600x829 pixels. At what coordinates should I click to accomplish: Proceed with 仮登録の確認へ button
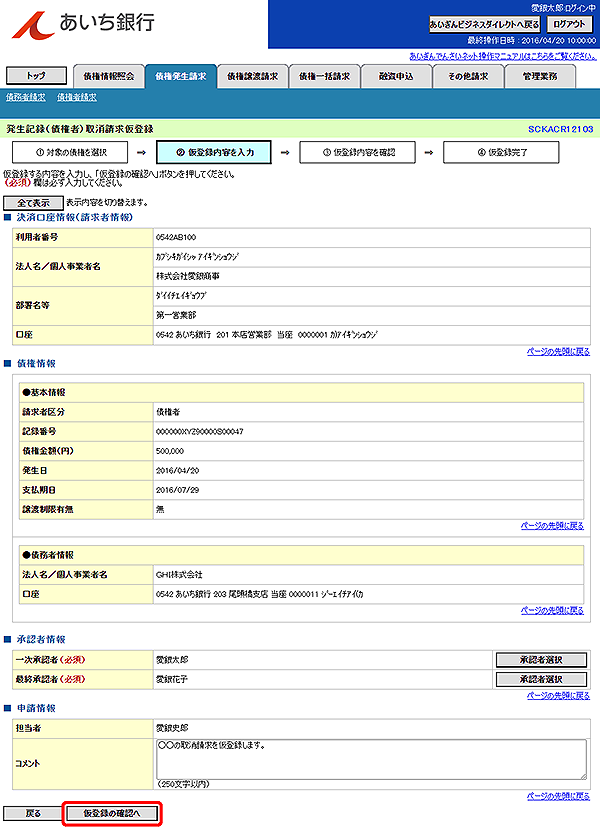coord(112,813)
